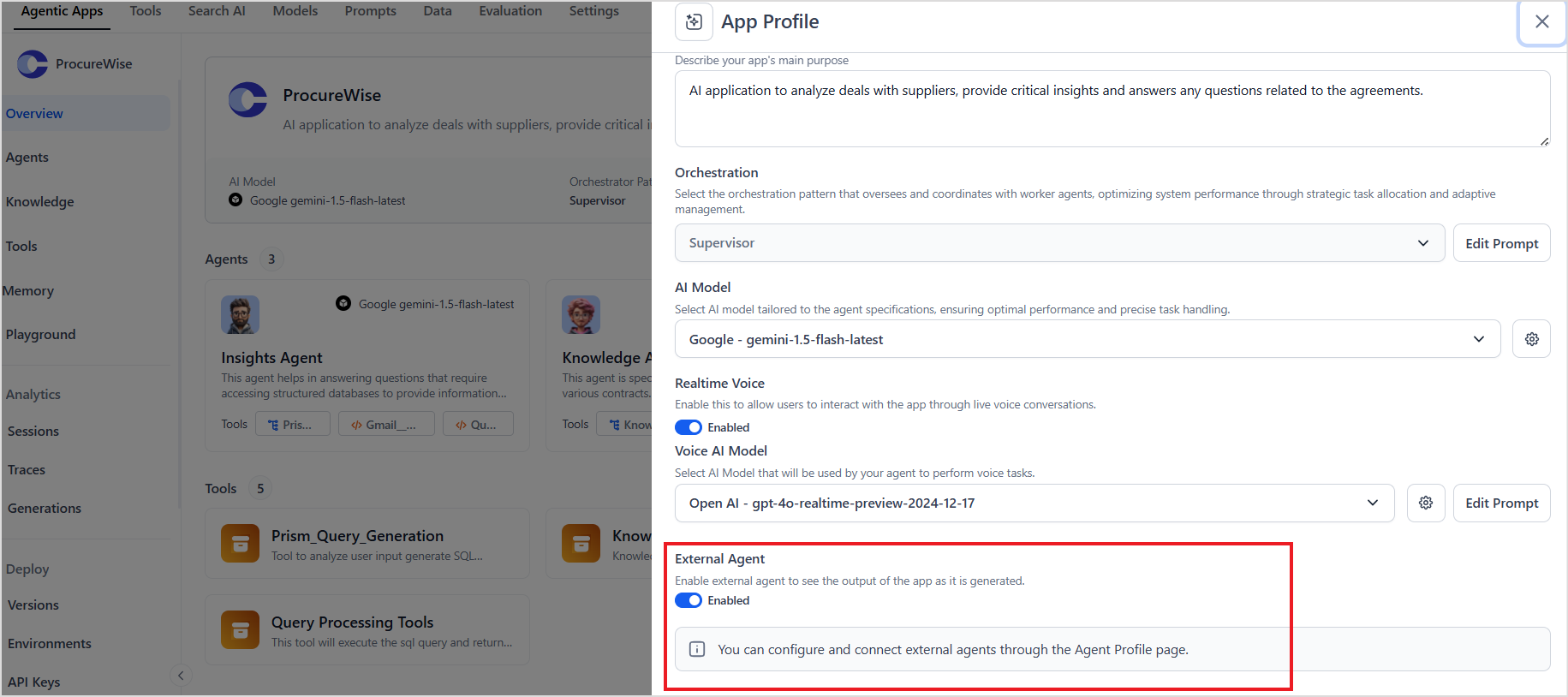Open the Settings tab

pyautogui.click(x=594, y=11)
